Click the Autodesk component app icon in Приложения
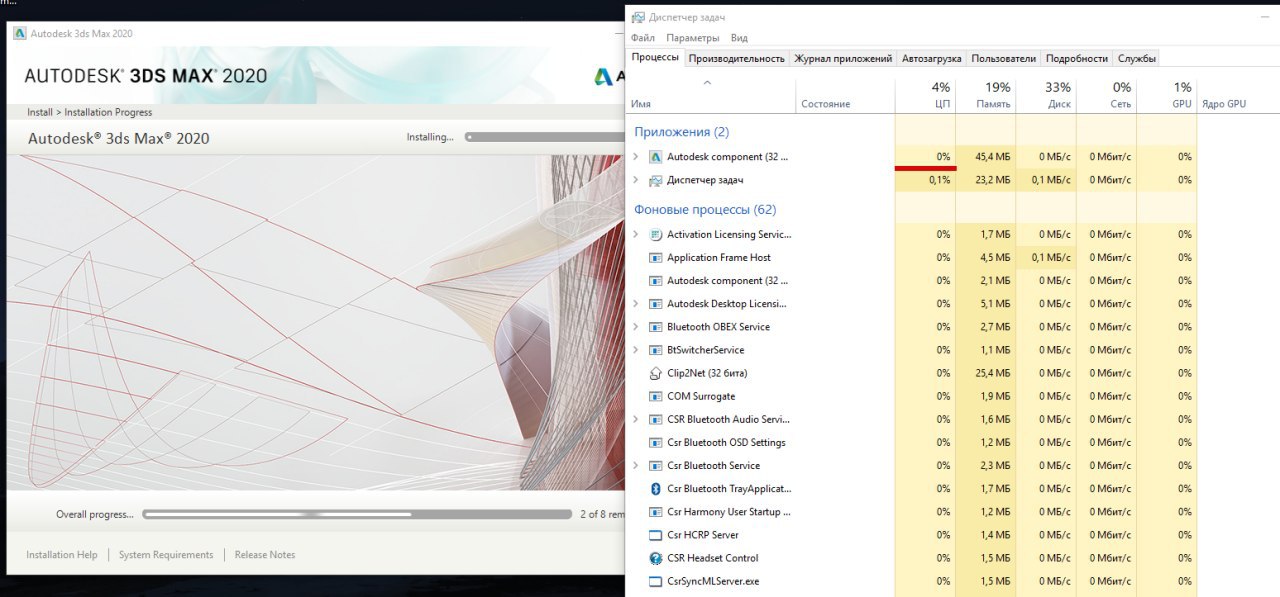This screenshot has height=597, width=1280. [x=656, y=157]
